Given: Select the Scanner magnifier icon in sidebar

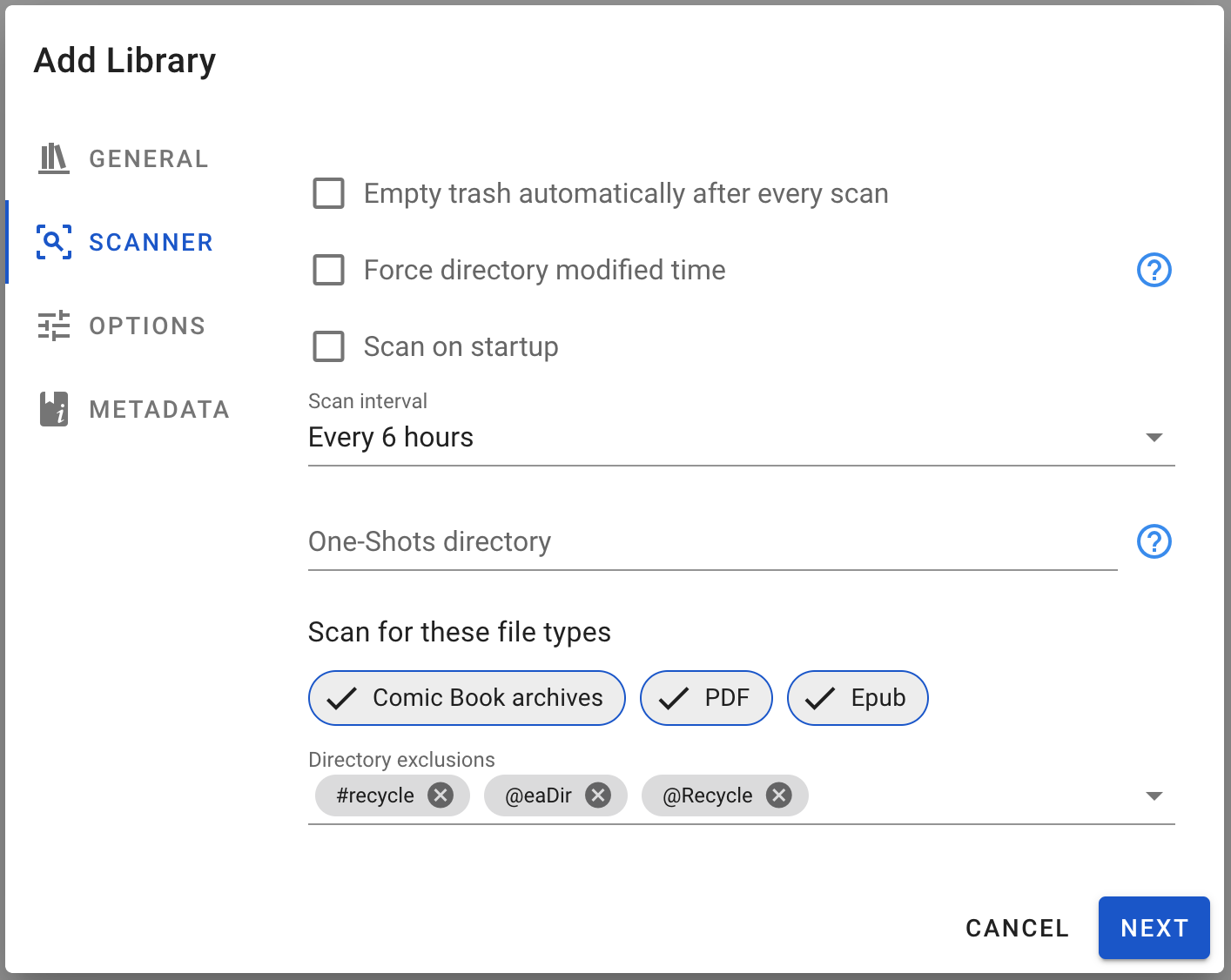Looking at the screenshot, I should (53, 242).
